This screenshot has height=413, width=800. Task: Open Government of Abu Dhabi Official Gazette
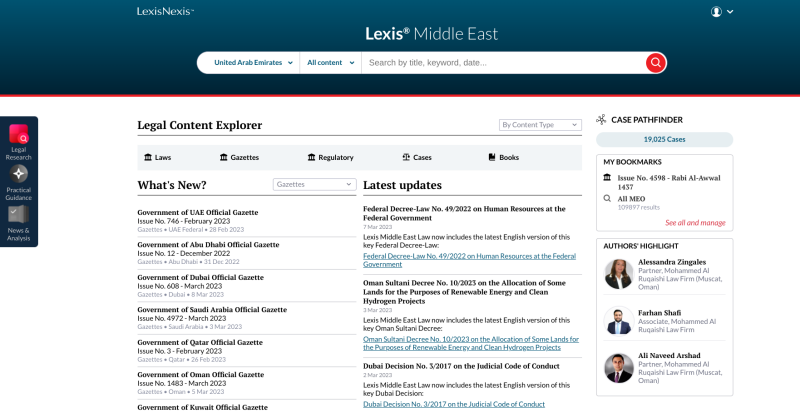pos(208,245)
